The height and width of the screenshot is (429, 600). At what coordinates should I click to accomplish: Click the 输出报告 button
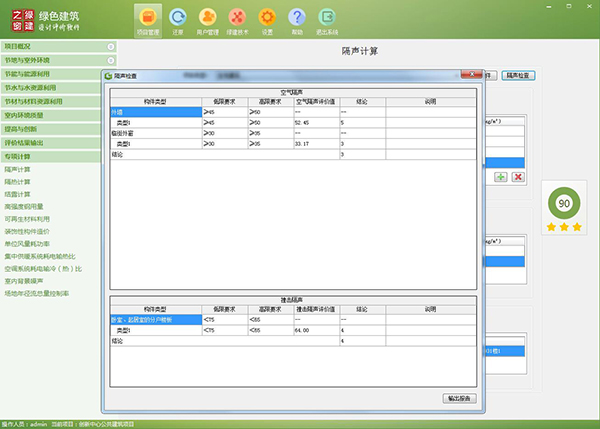[459, 399]
